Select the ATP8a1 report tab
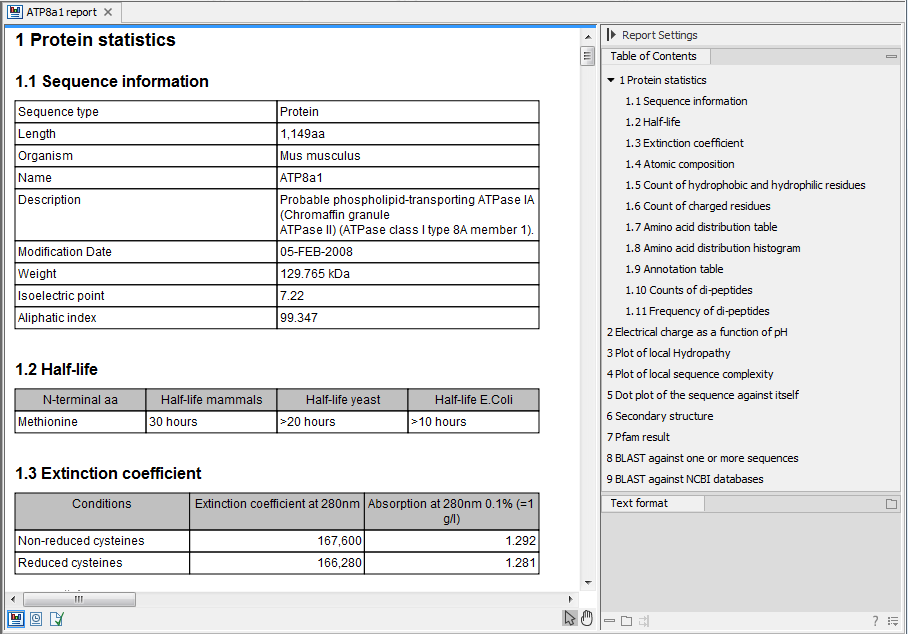 click(61, 12)
